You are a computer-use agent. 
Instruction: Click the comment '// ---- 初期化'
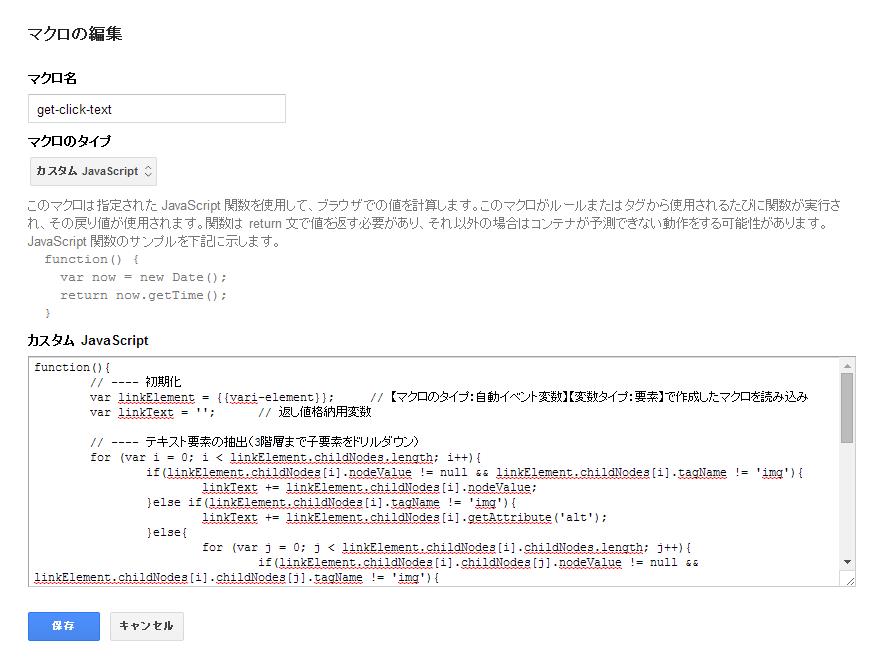[x=135, y=382]
